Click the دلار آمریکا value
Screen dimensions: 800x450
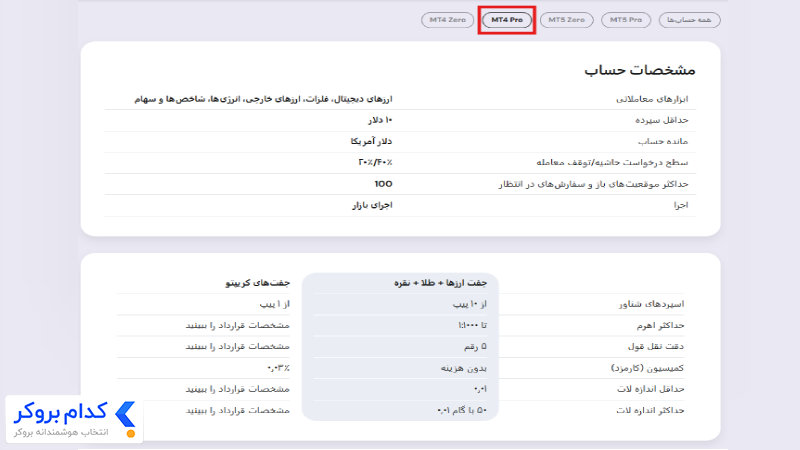point(371,141)
